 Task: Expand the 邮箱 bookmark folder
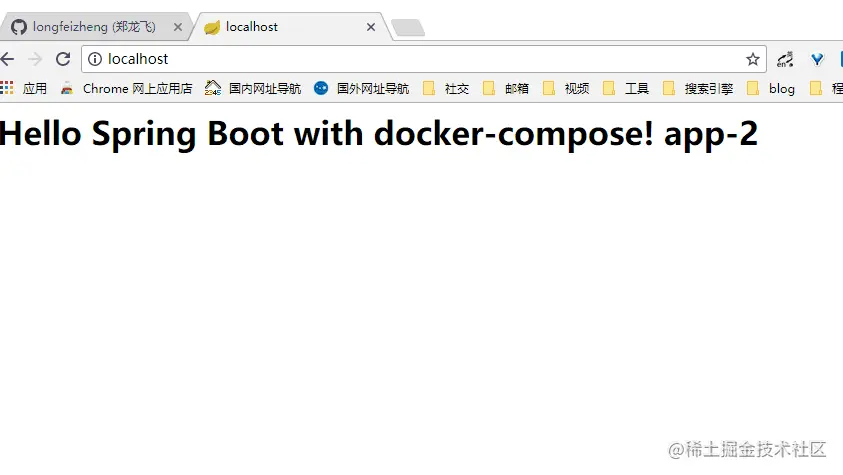click(506, 88)
